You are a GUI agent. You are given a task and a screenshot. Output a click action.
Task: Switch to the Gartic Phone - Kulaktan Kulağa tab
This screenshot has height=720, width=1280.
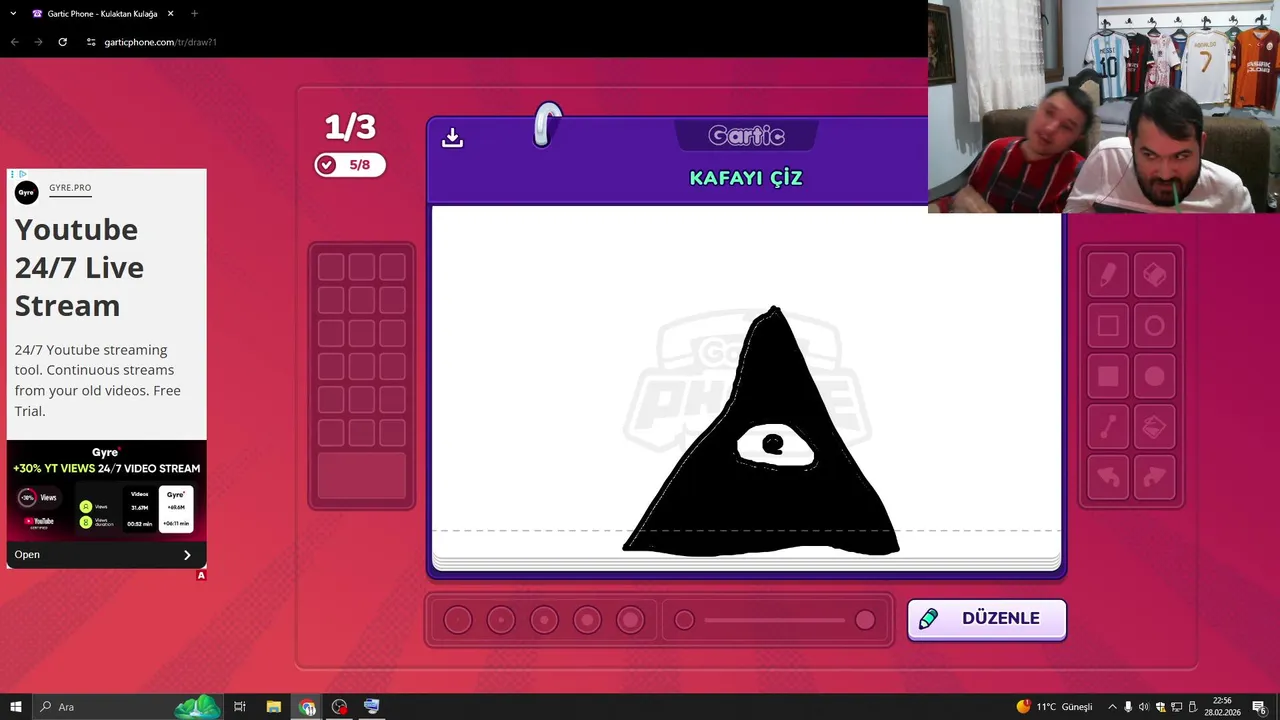pos(102,14)
